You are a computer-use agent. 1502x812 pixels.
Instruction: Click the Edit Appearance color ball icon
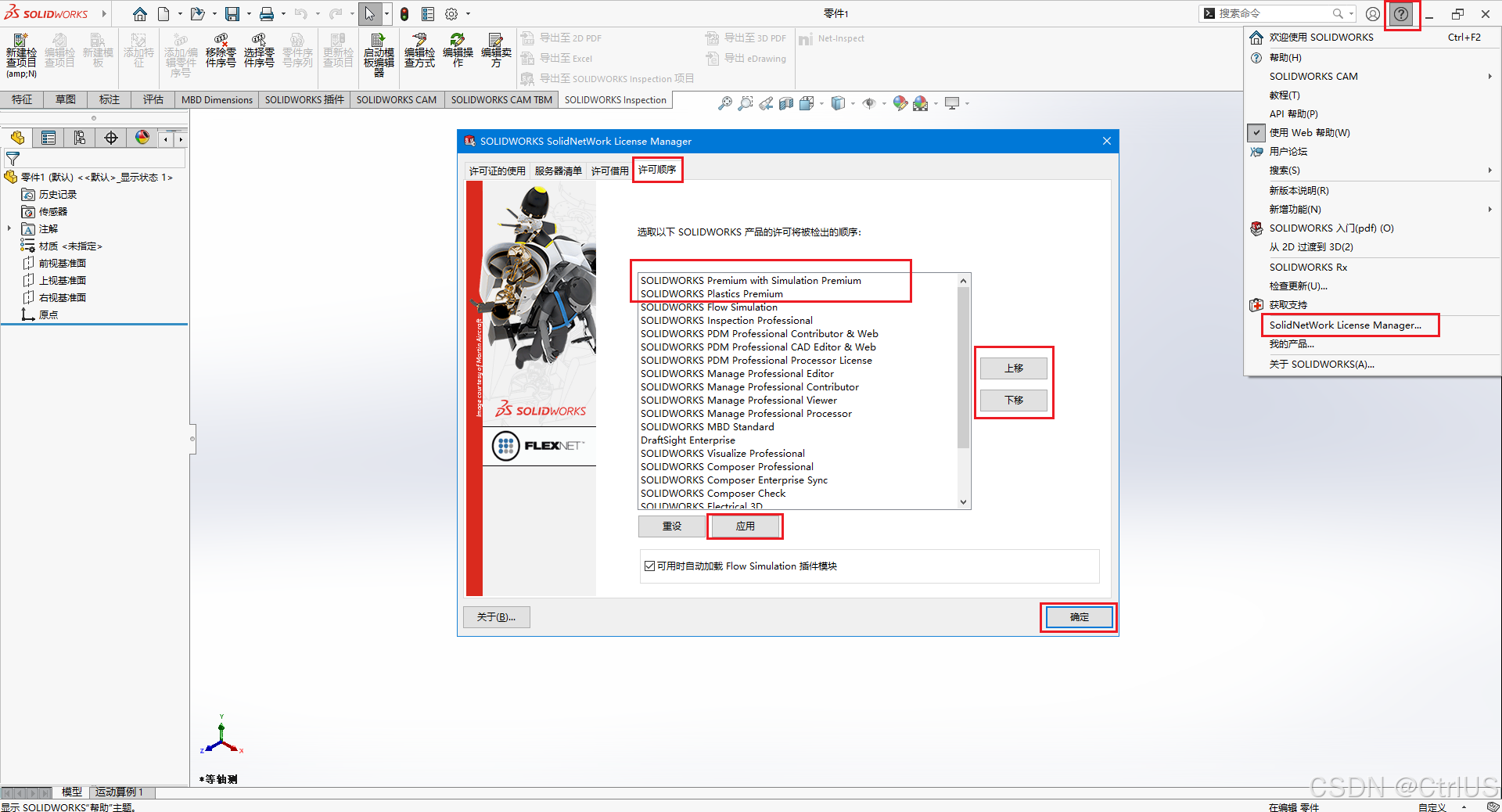pos(900,103)
